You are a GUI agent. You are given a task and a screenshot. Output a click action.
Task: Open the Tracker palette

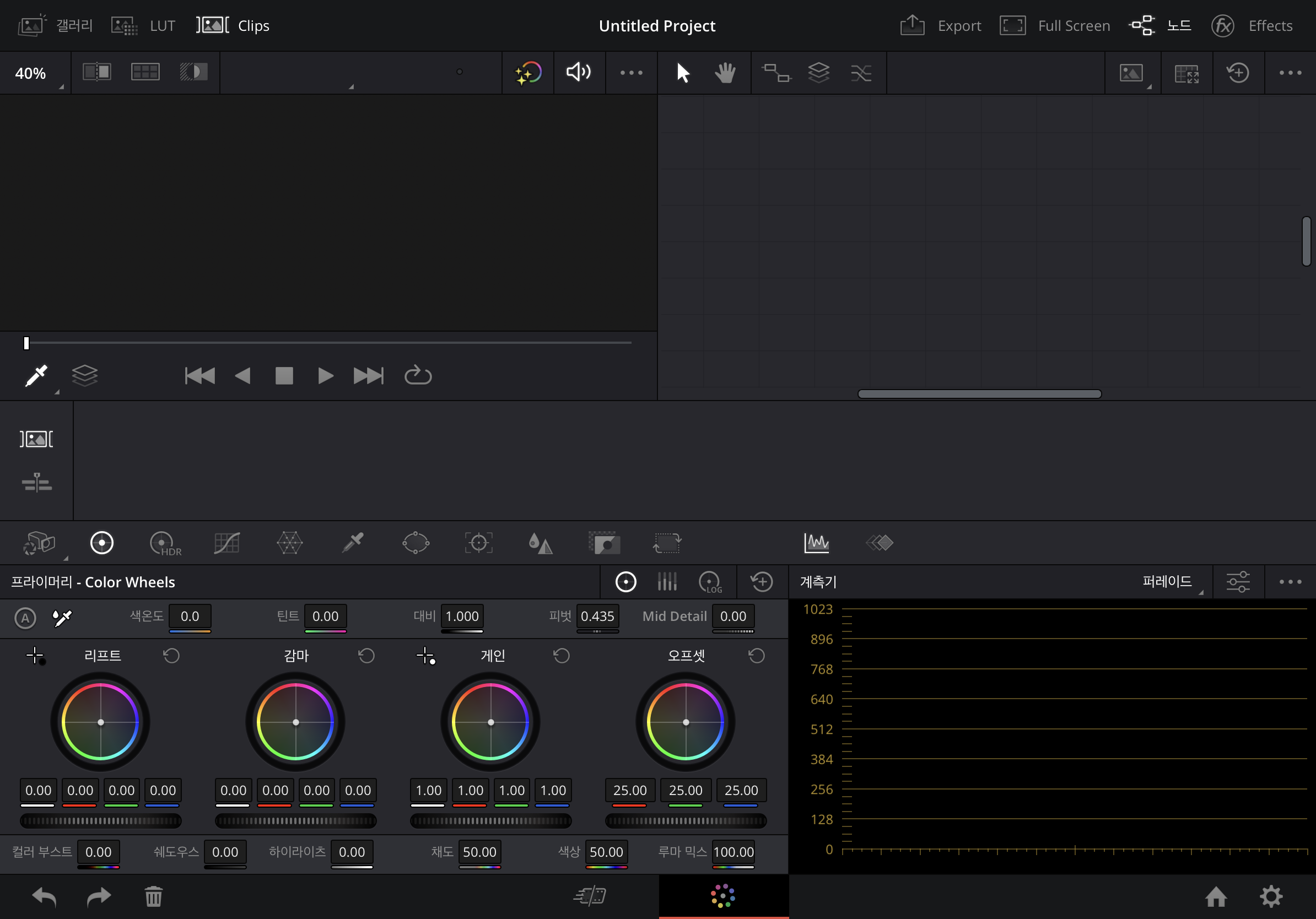pos(478,543)
